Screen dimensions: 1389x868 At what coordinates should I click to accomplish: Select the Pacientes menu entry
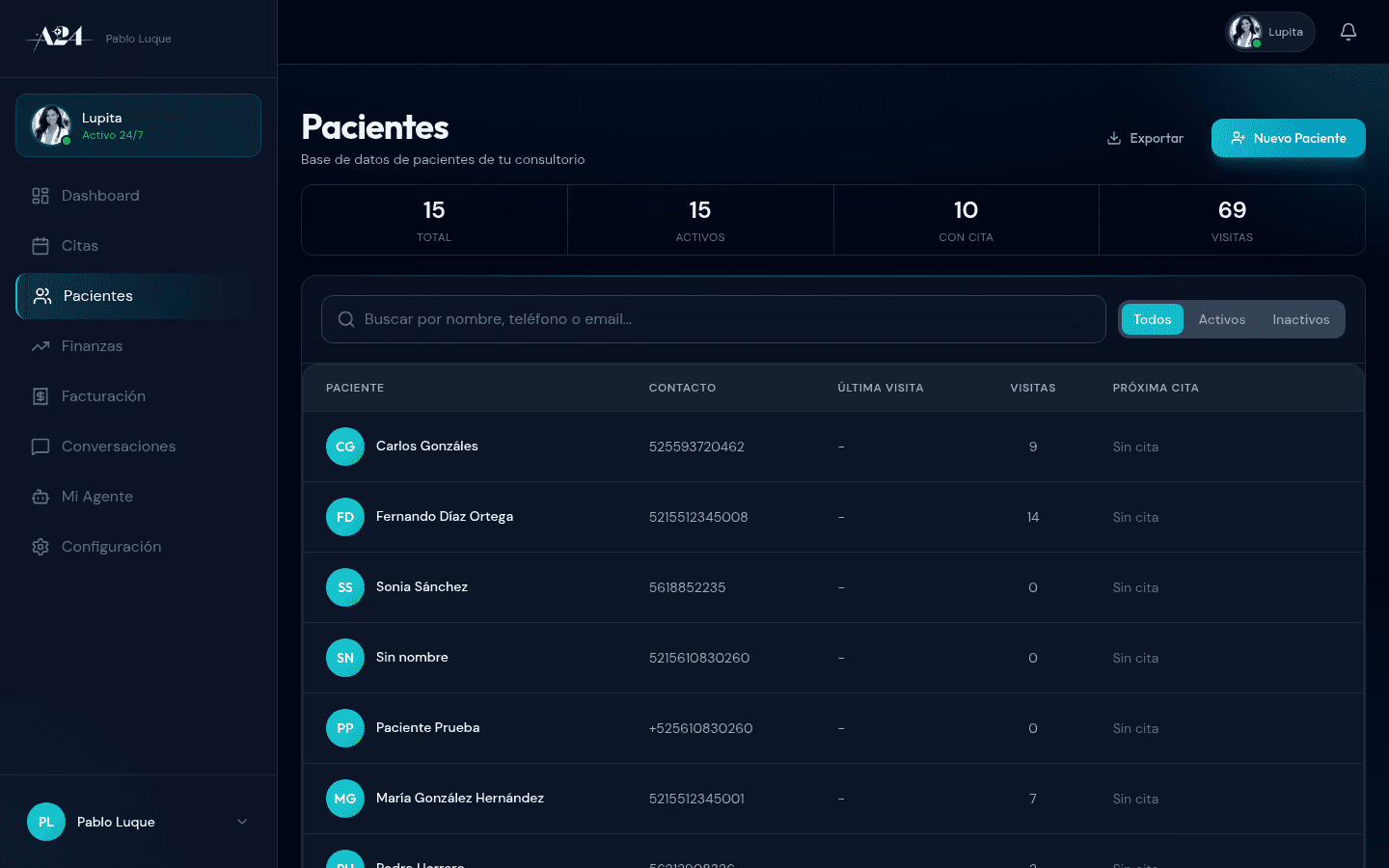pos(96,295)
